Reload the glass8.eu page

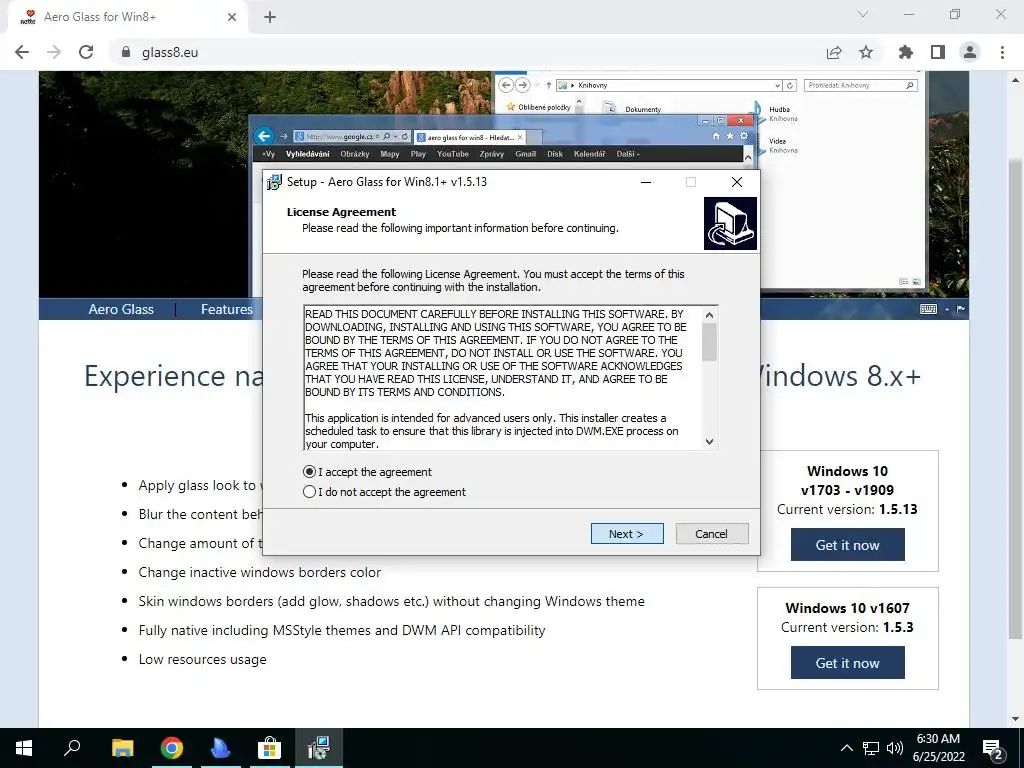pyautogui.click(x=86, y=52)
